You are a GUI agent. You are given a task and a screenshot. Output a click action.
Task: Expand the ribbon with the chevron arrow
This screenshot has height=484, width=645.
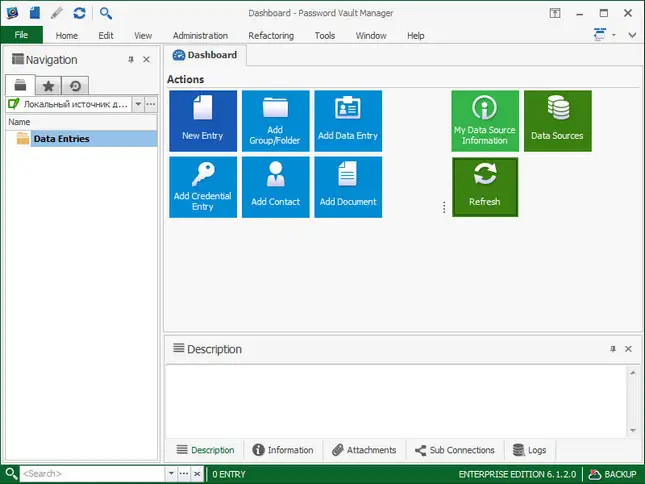(632, 35)
